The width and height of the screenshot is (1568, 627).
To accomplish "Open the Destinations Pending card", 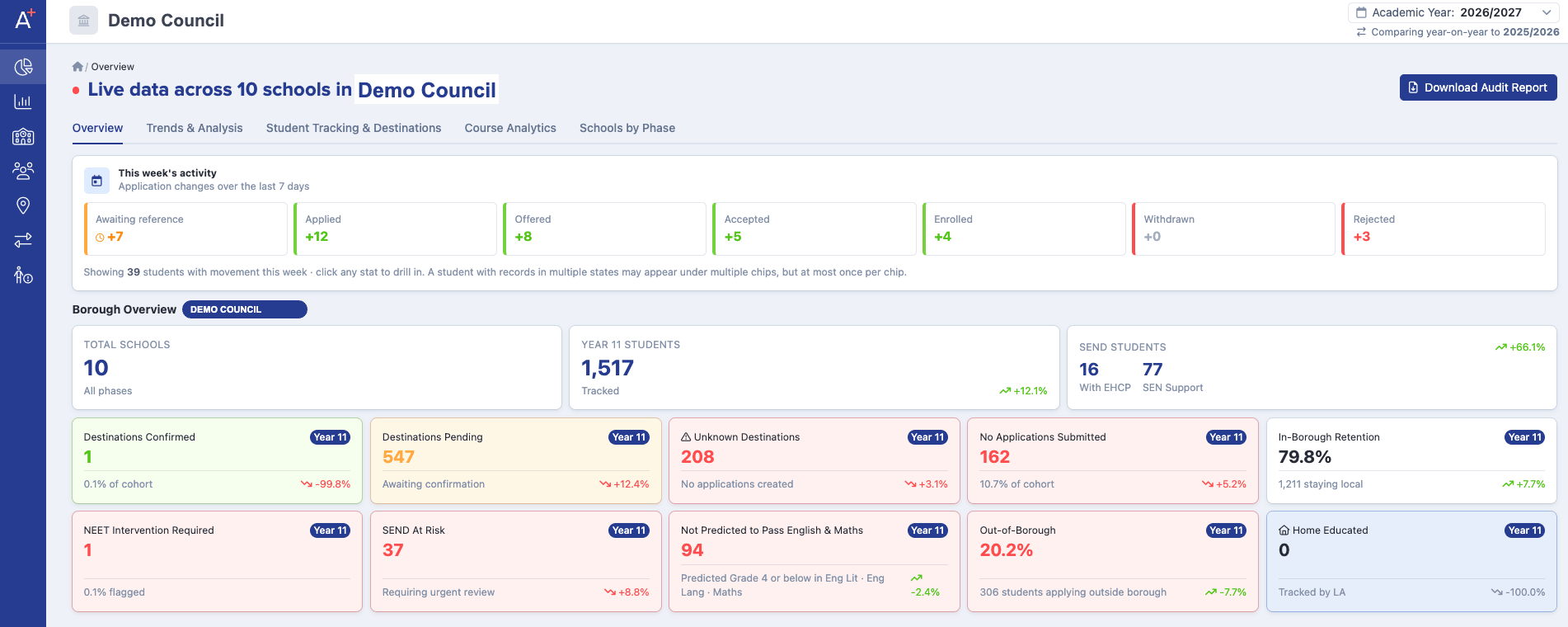I will [x=516, y=460].
